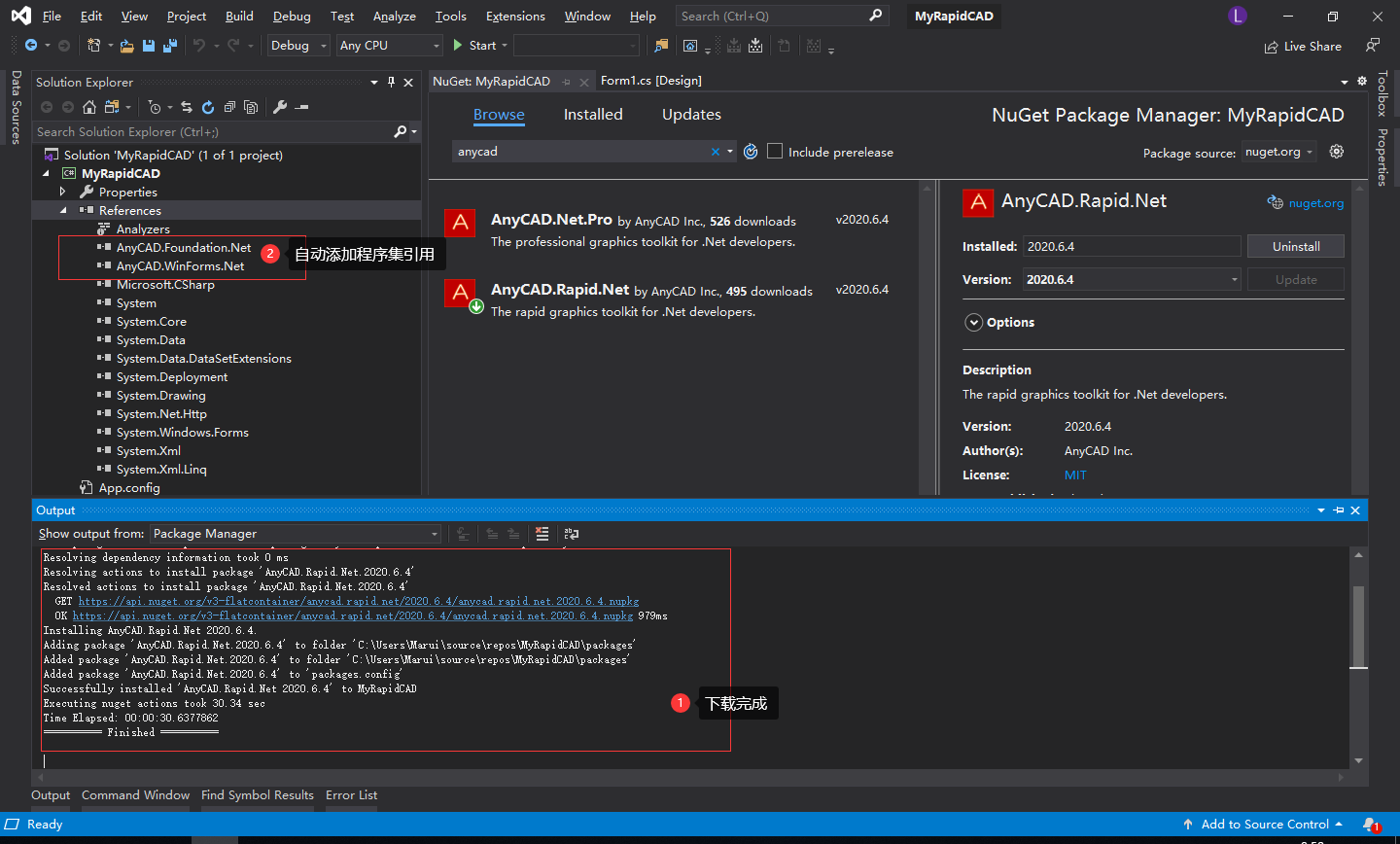Click the Home icon in Solution Explorer
Viewport: 1400px width, 844px height.
89,107
